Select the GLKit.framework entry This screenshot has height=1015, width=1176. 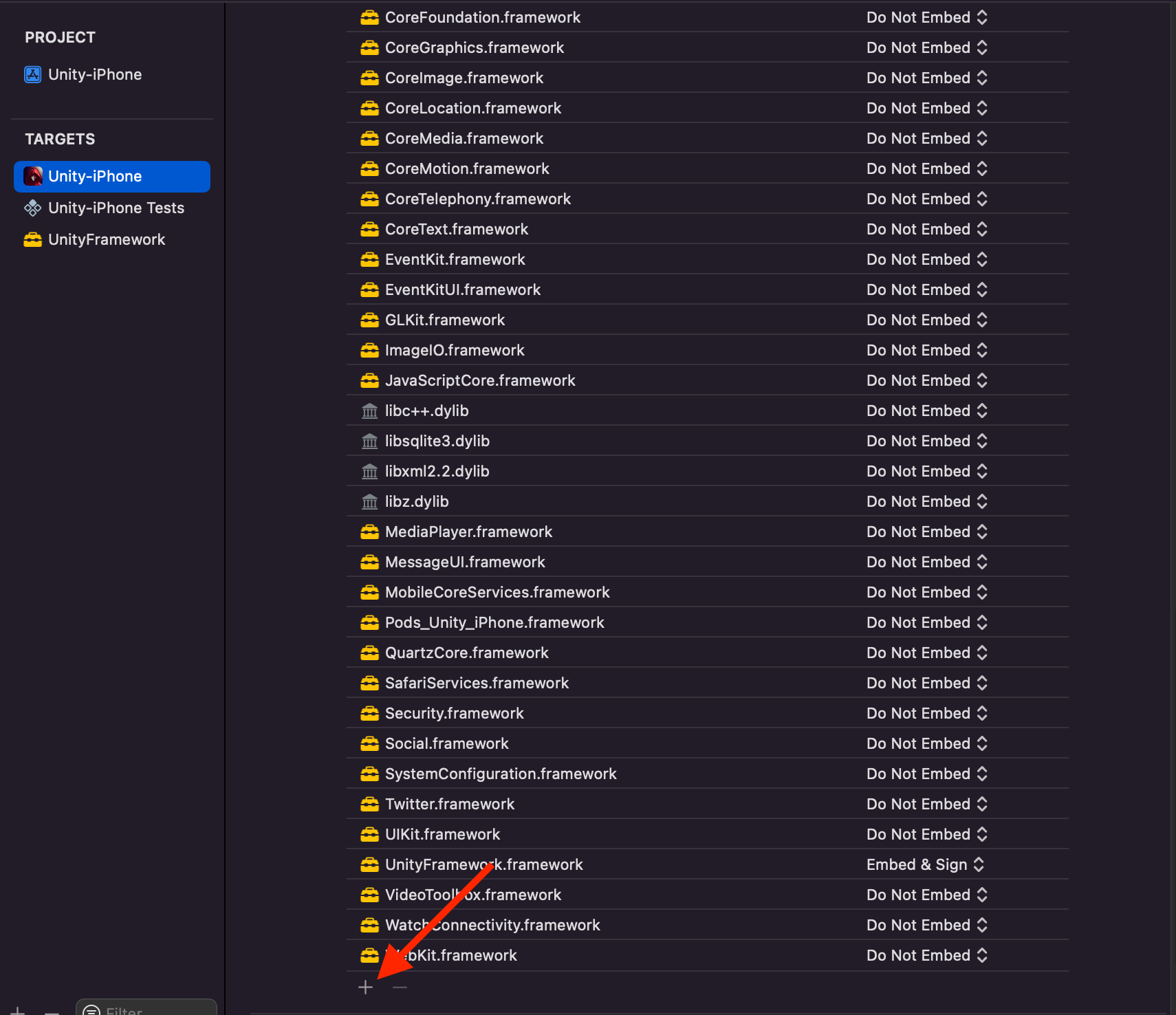444,320
